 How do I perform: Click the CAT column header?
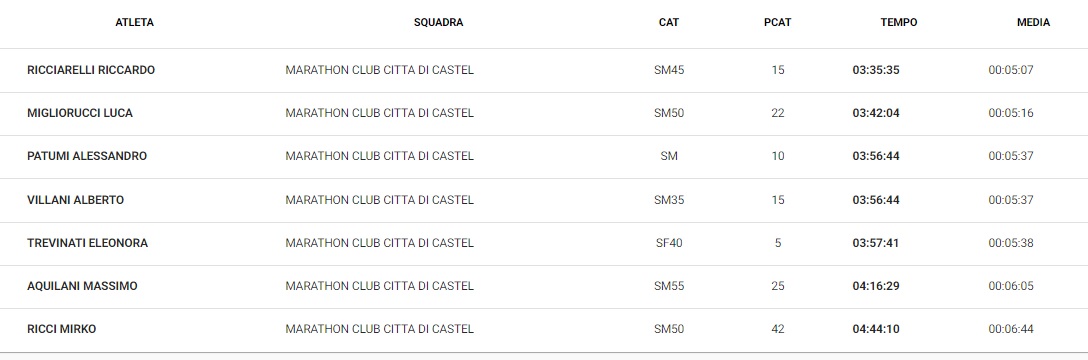[x=669, y=22]
